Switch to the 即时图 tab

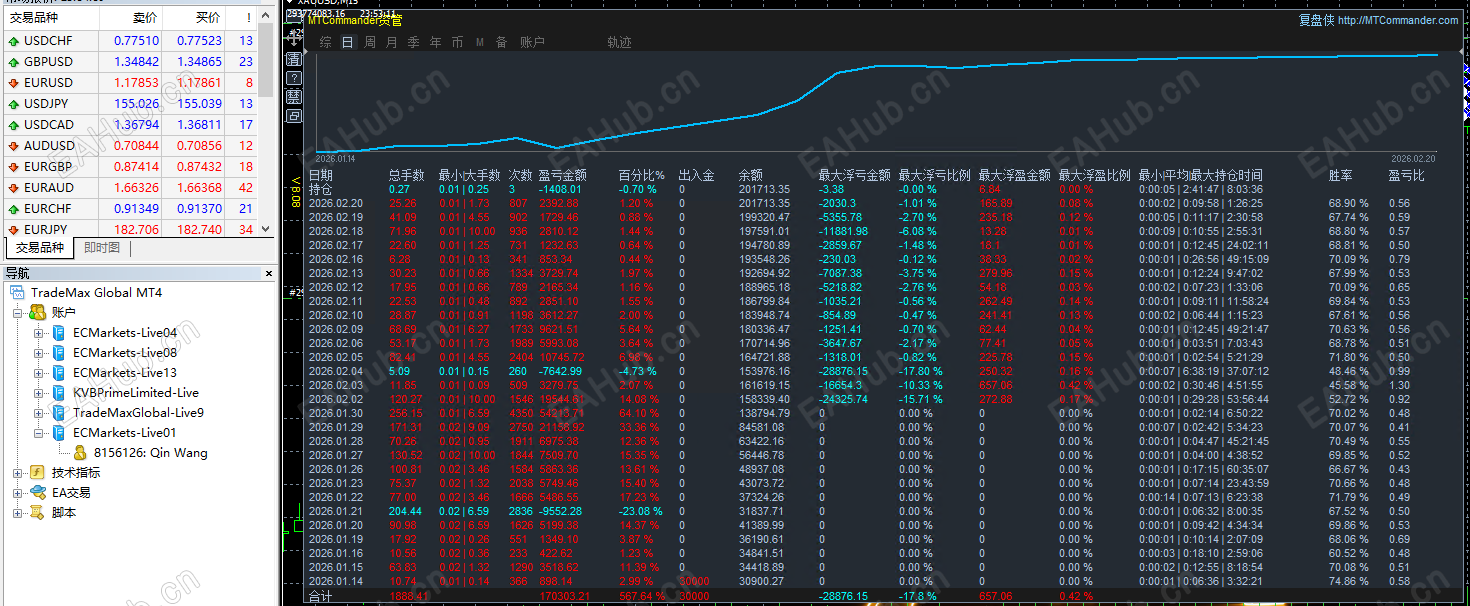coord(102,248)
